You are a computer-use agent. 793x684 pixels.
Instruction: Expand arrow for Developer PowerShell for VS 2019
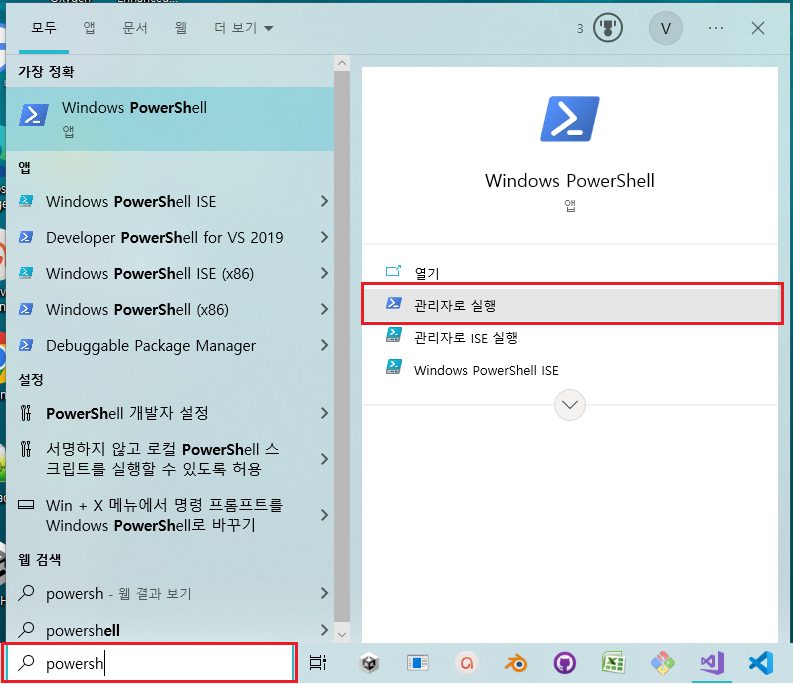pos(324,237)
